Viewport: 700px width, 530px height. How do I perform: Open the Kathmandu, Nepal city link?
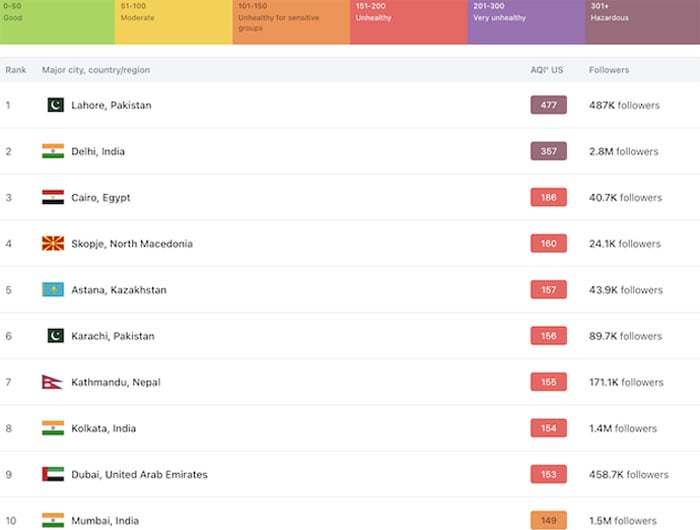tap(116, 382)
